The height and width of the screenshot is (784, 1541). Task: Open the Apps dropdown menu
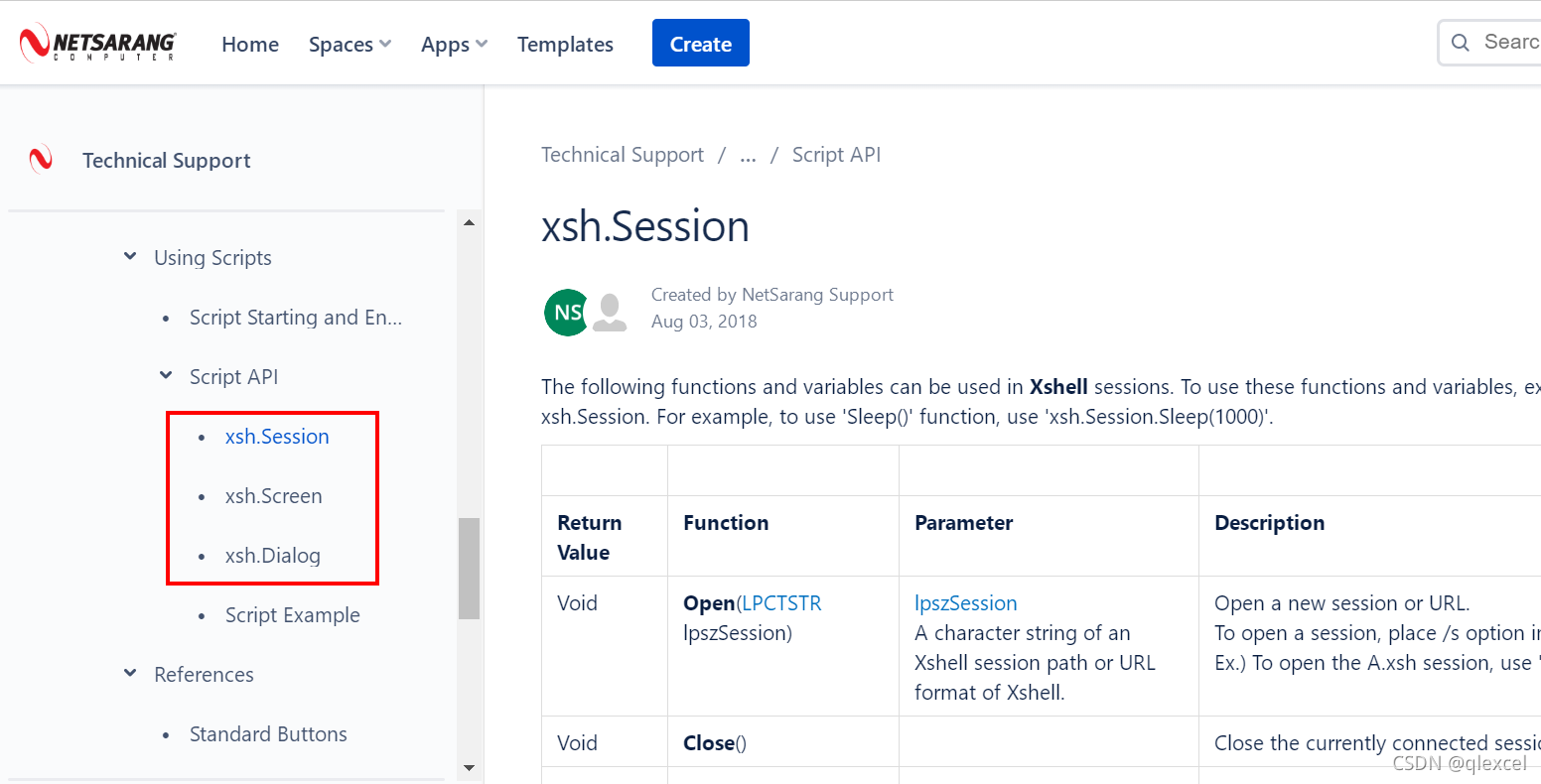pyautogui.click(x=454, y=45)
